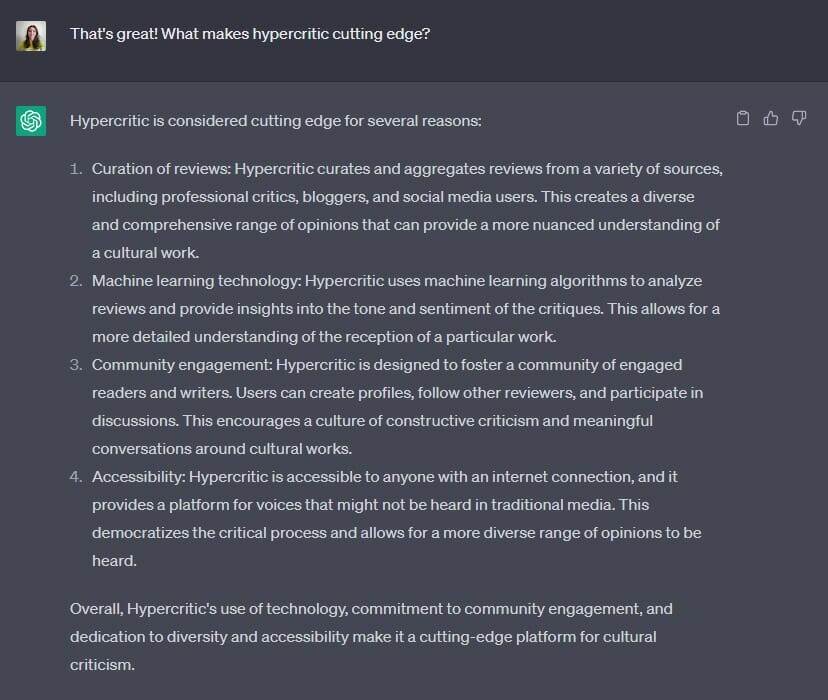Viewport: 828px width, 700px height.
Task: Click the list number 2 marker
Action: tap(76, 281)
